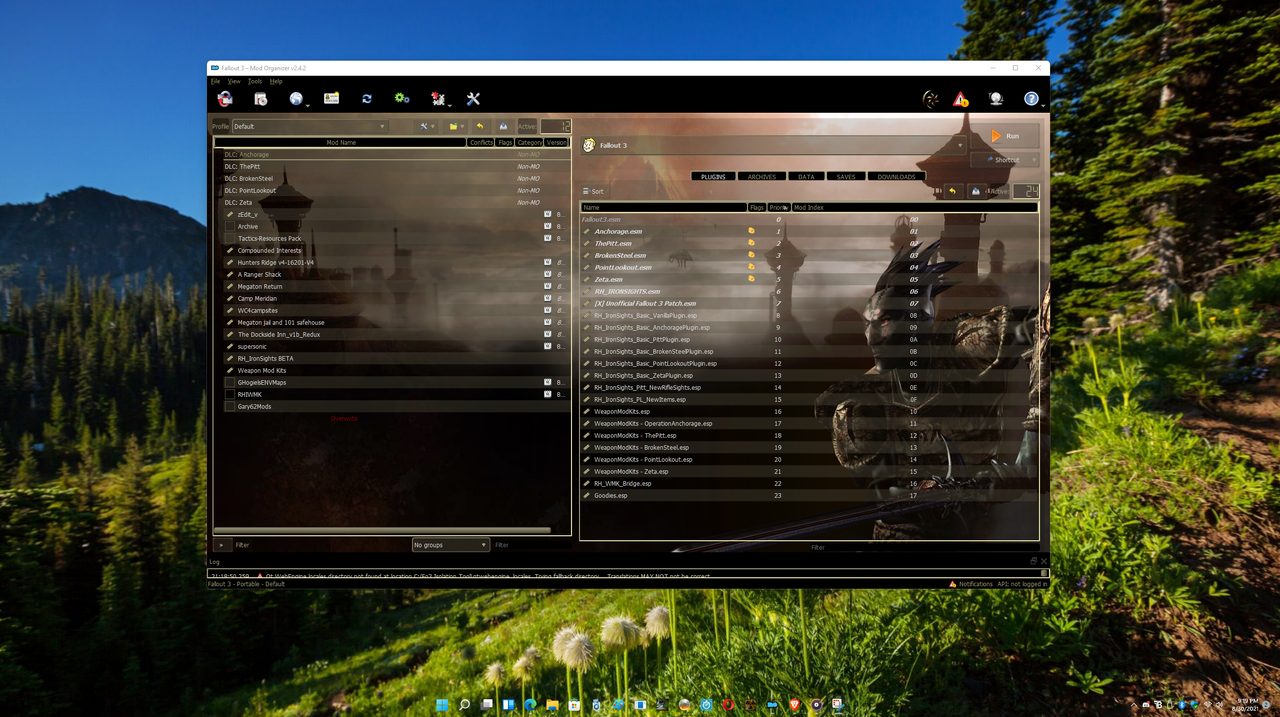This screenshot has height=717, width=1280.
Task: Toggle the zEdit_v mod checkbox
Action: pyautogui.click(x=230, y=214)
